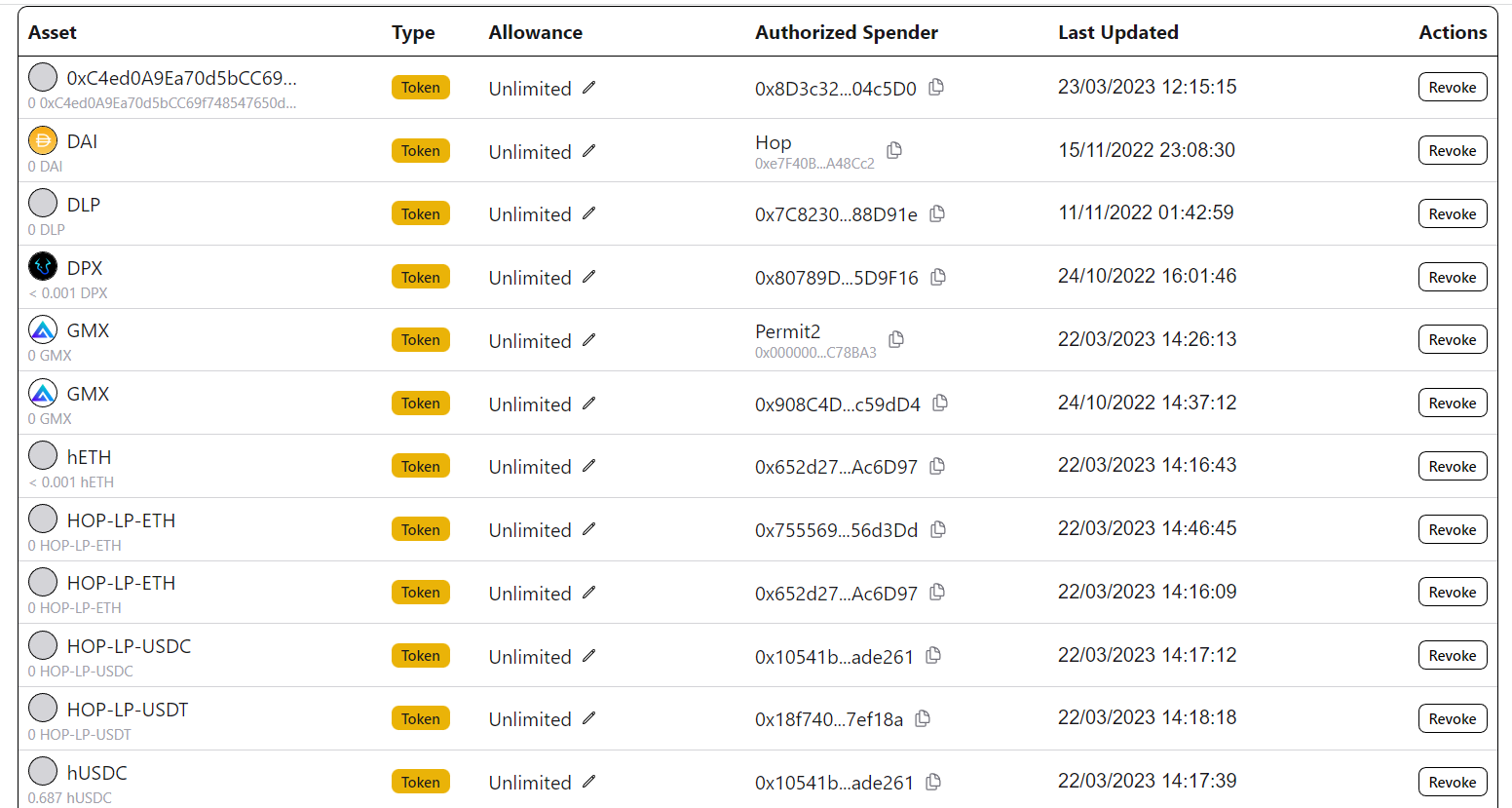Viewport: 1512px width, 808px height.
Task: Copy the Hop spender address
Action: [x=894, y=150]
